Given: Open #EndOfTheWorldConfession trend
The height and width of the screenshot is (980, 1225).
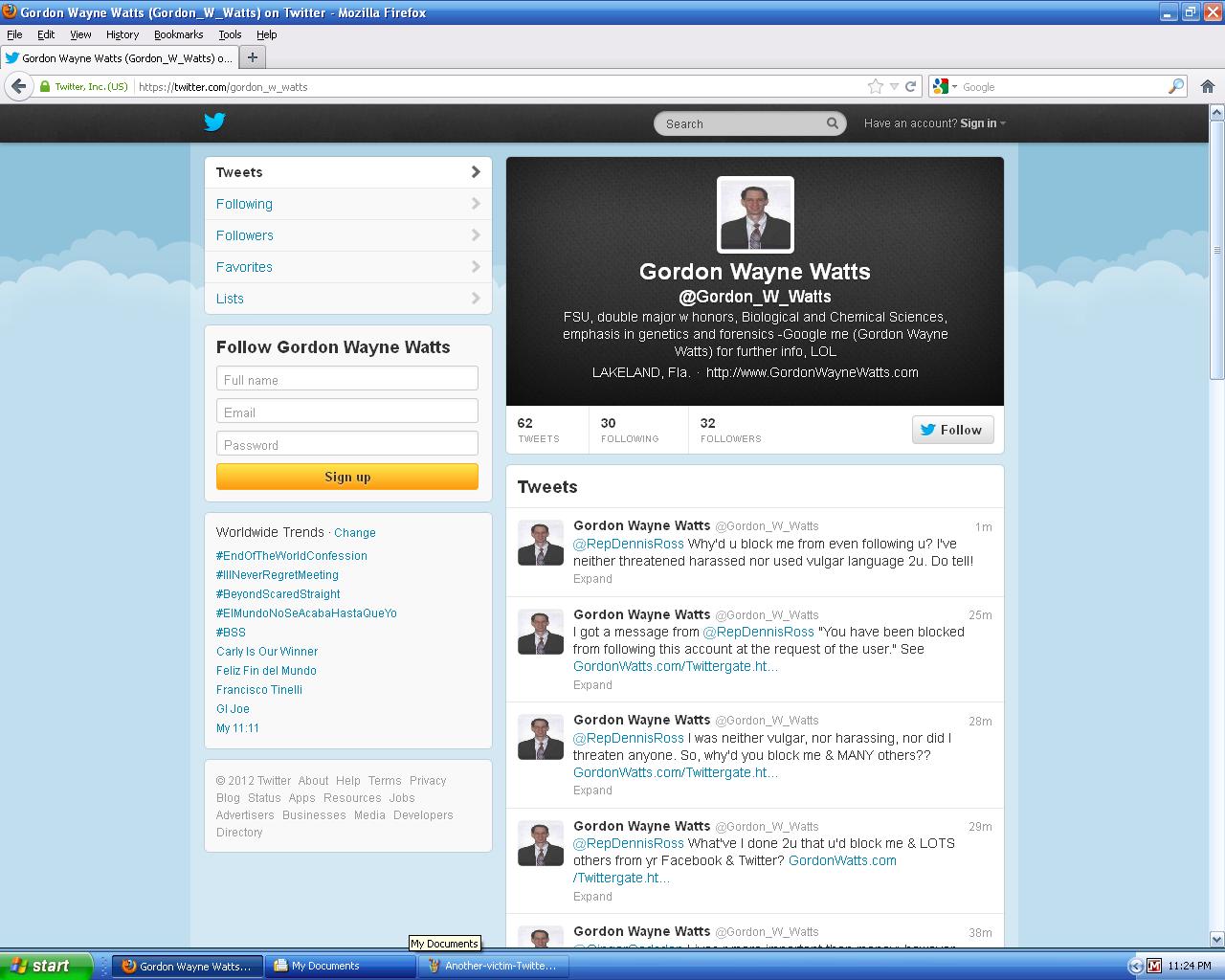Looking at the screenshot, I should [x=292, y=556].
